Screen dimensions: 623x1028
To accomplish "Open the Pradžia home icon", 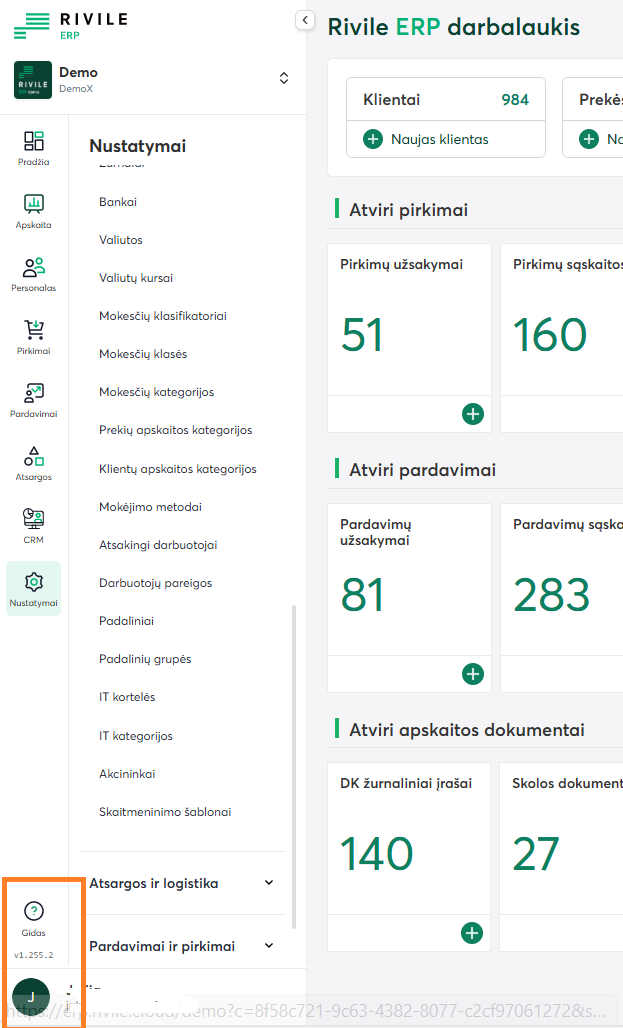I will [x=34, y=146].
